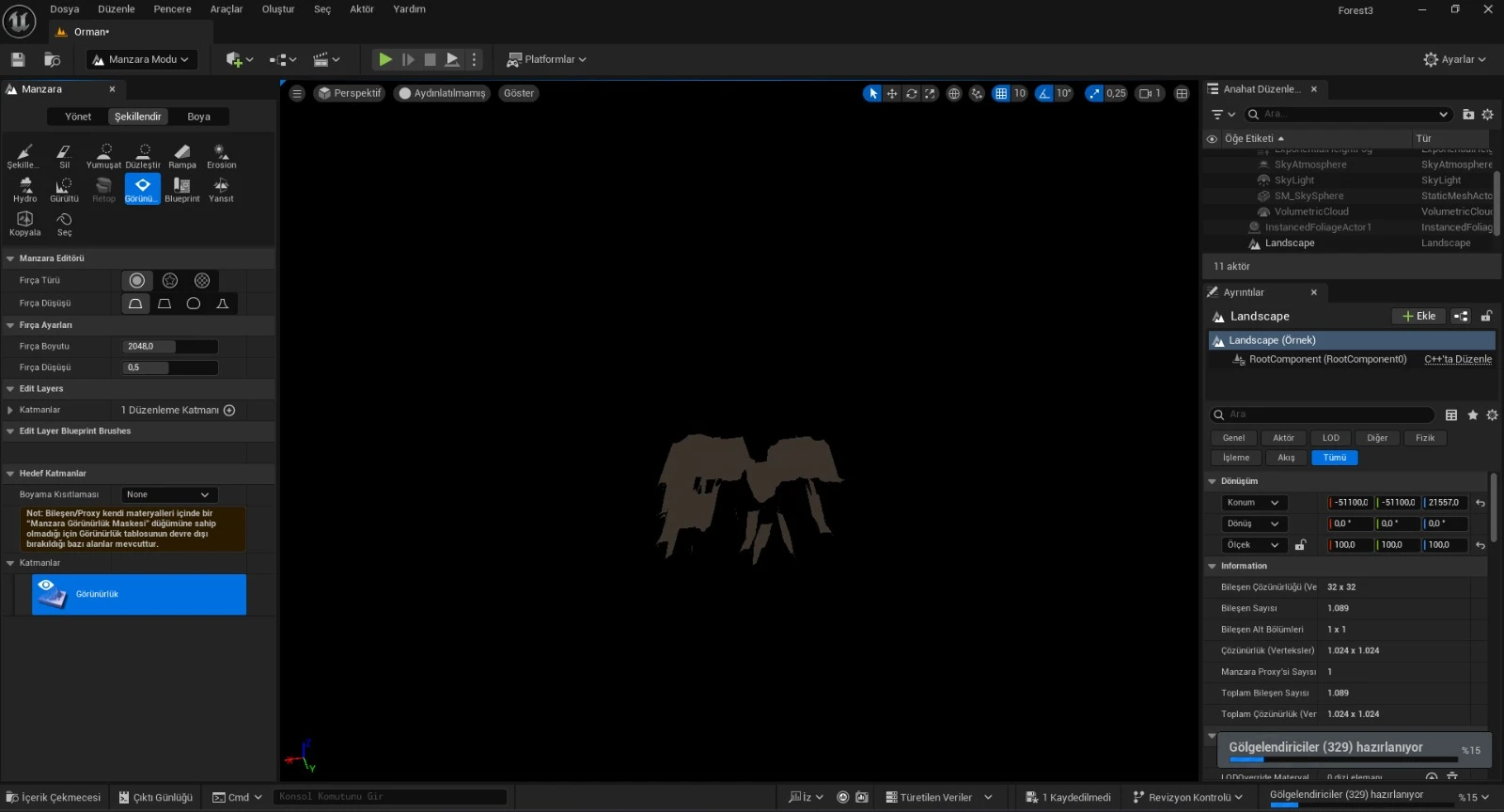Image resolution: width=1504 pixels, height=812 pixels.
Task: Start Play in editor
Action: [385, 59]
